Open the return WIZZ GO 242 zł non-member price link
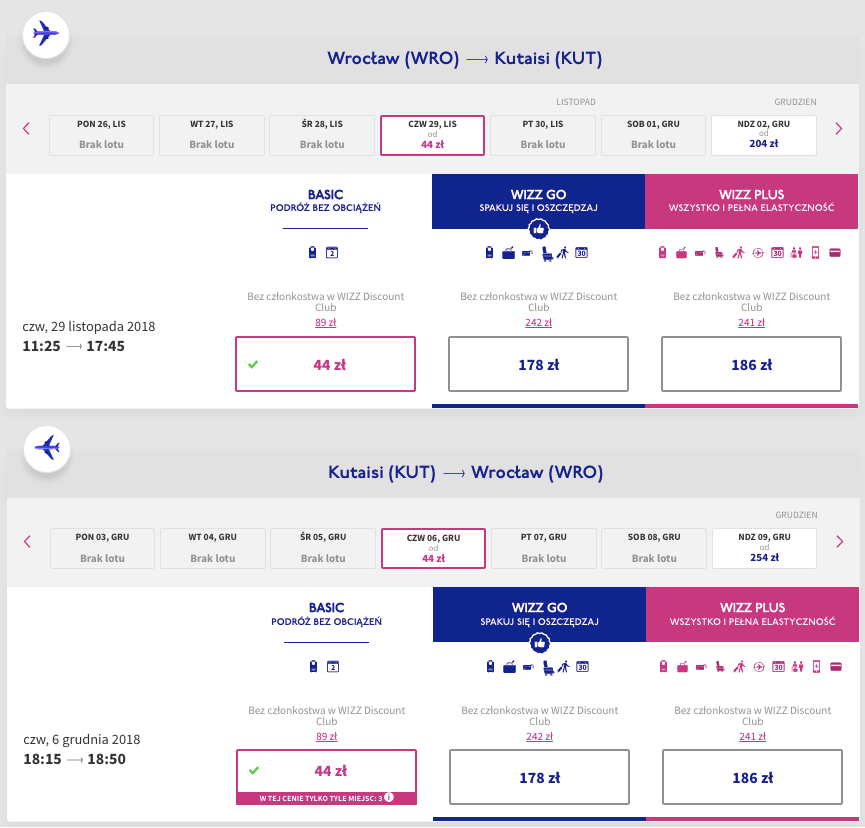 [x=540, y=736]
